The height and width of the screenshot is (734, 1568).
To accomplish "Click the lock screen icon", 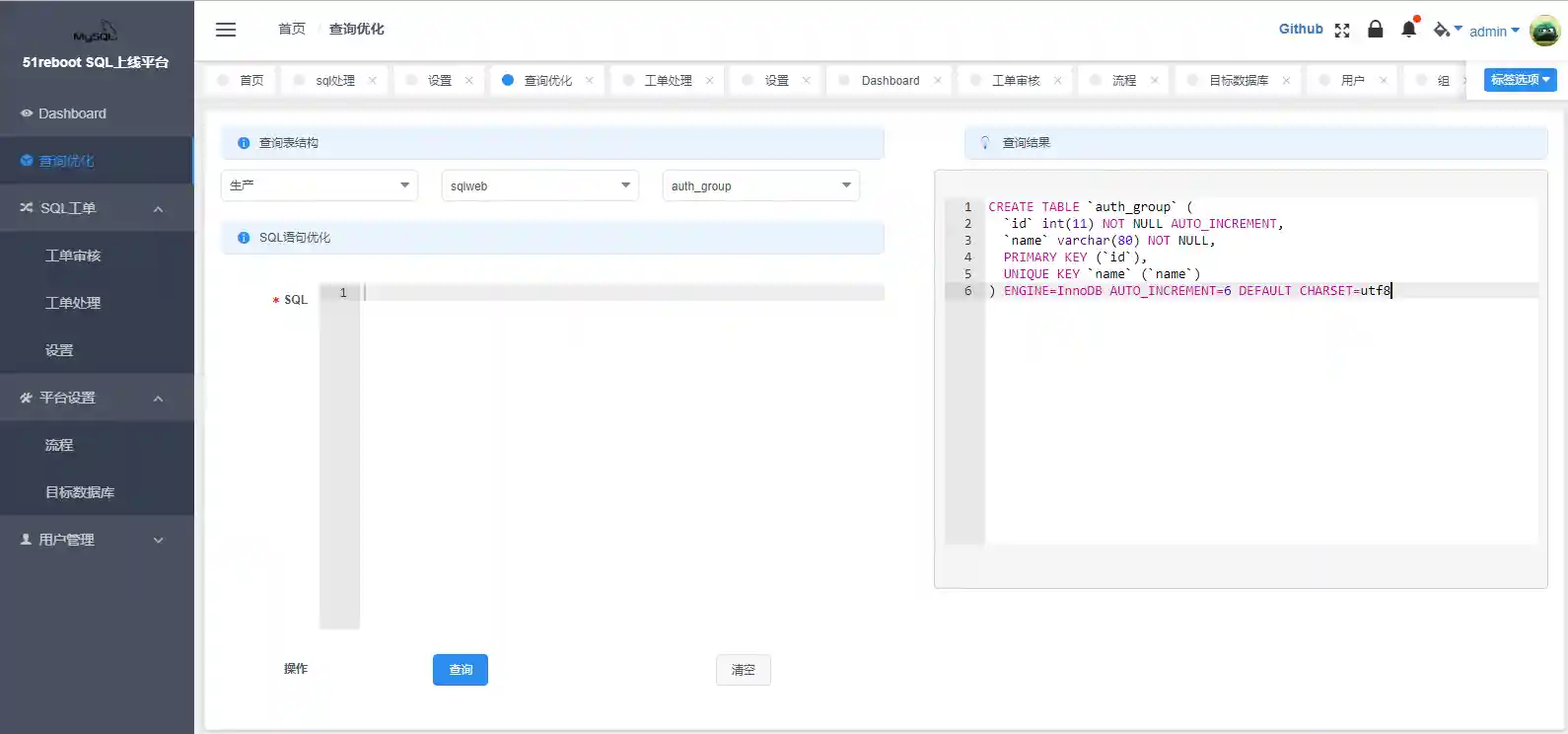I will pyautogui.click(x=1376, y=30).
